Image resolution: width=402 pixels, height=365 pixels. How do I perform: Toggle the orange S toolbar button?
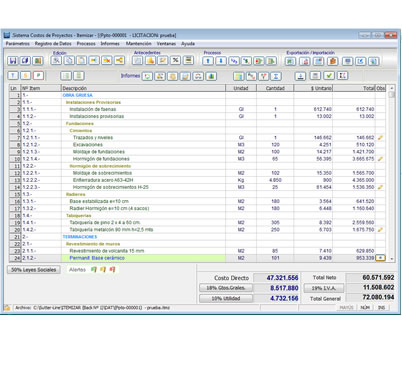(x=25, y=76)
